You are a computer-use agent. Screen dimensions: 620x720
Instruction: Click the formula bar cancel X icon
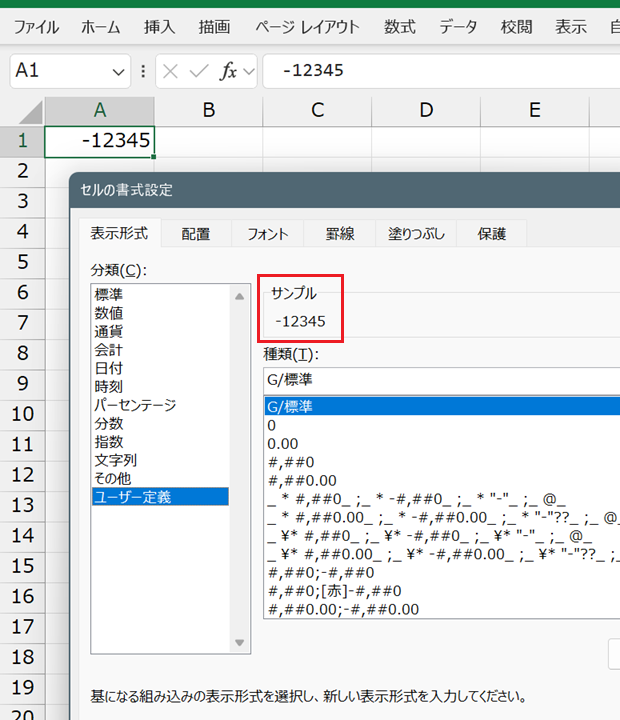(x=171, y=71)
